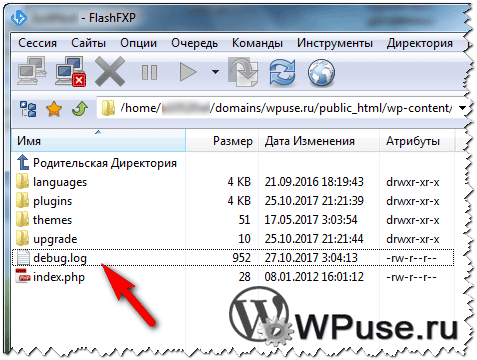Click size value 51 of themes
The image size is (477, 360).
click(x=245, y=220)
